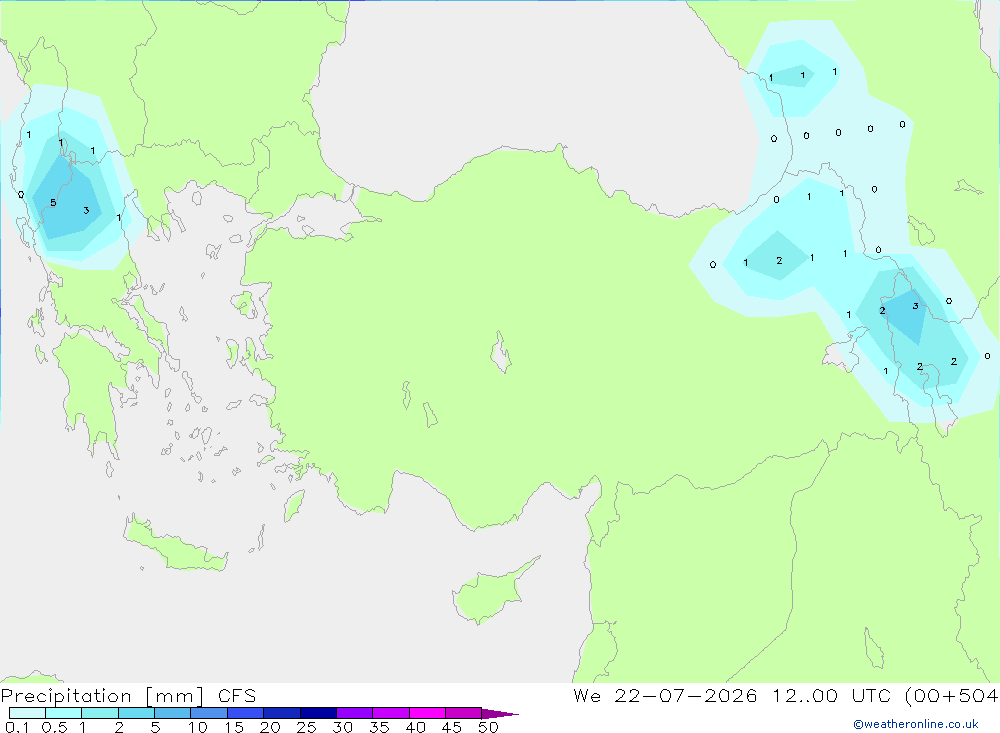
Task: Click the 25–30 mm legend color segment
Action: [318, 713]
